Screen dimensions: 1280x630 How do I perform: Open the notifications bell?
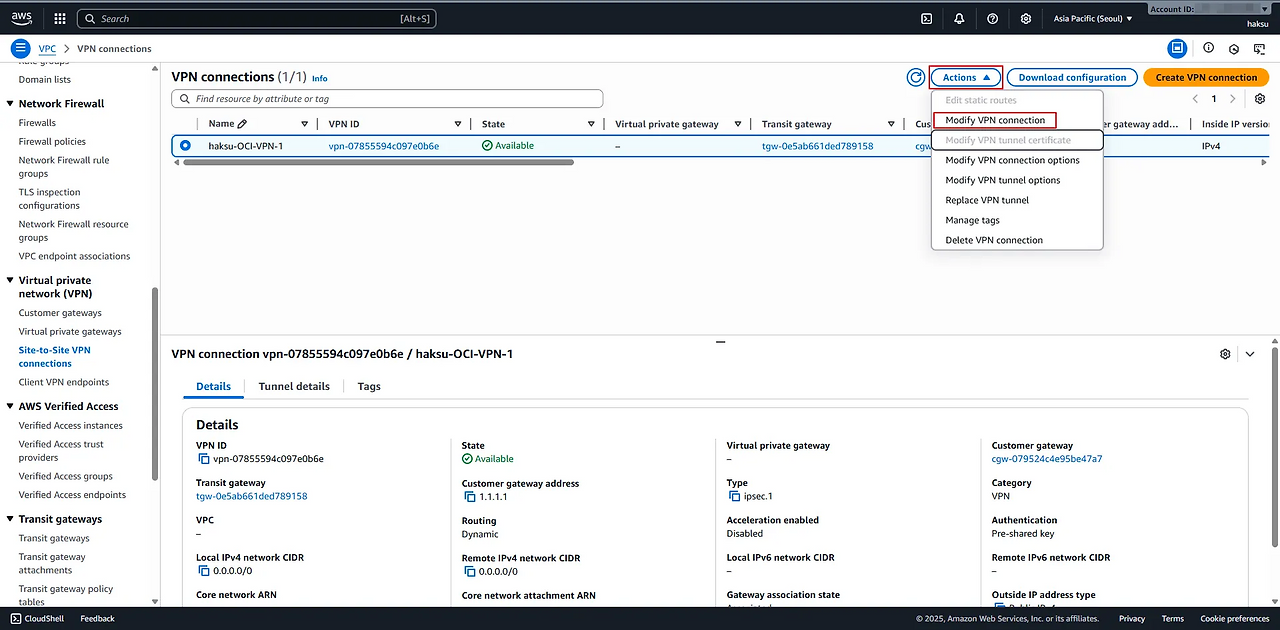click(x=959, y=18)
